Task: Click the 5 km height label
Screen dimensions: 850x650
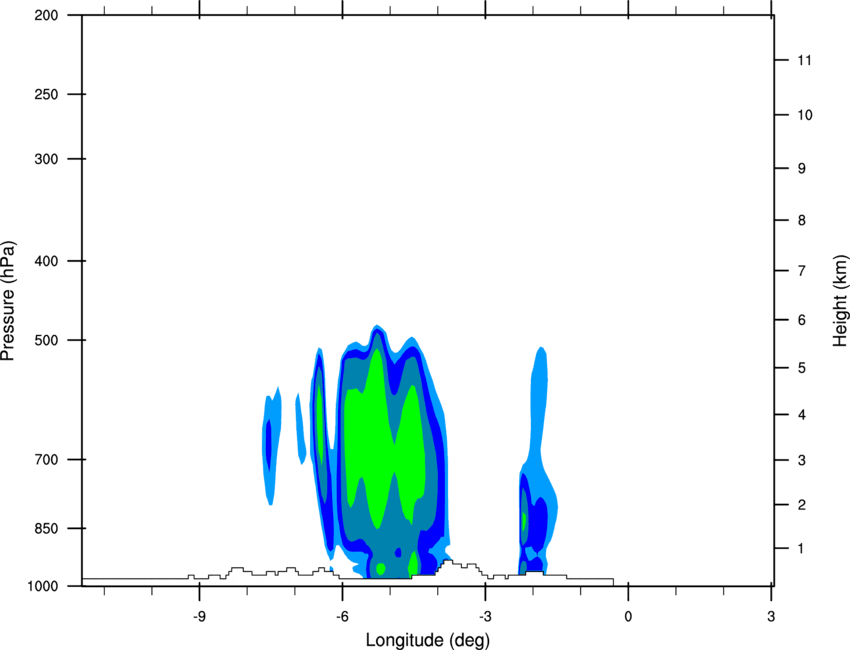Action: click(x=802, y=368)
